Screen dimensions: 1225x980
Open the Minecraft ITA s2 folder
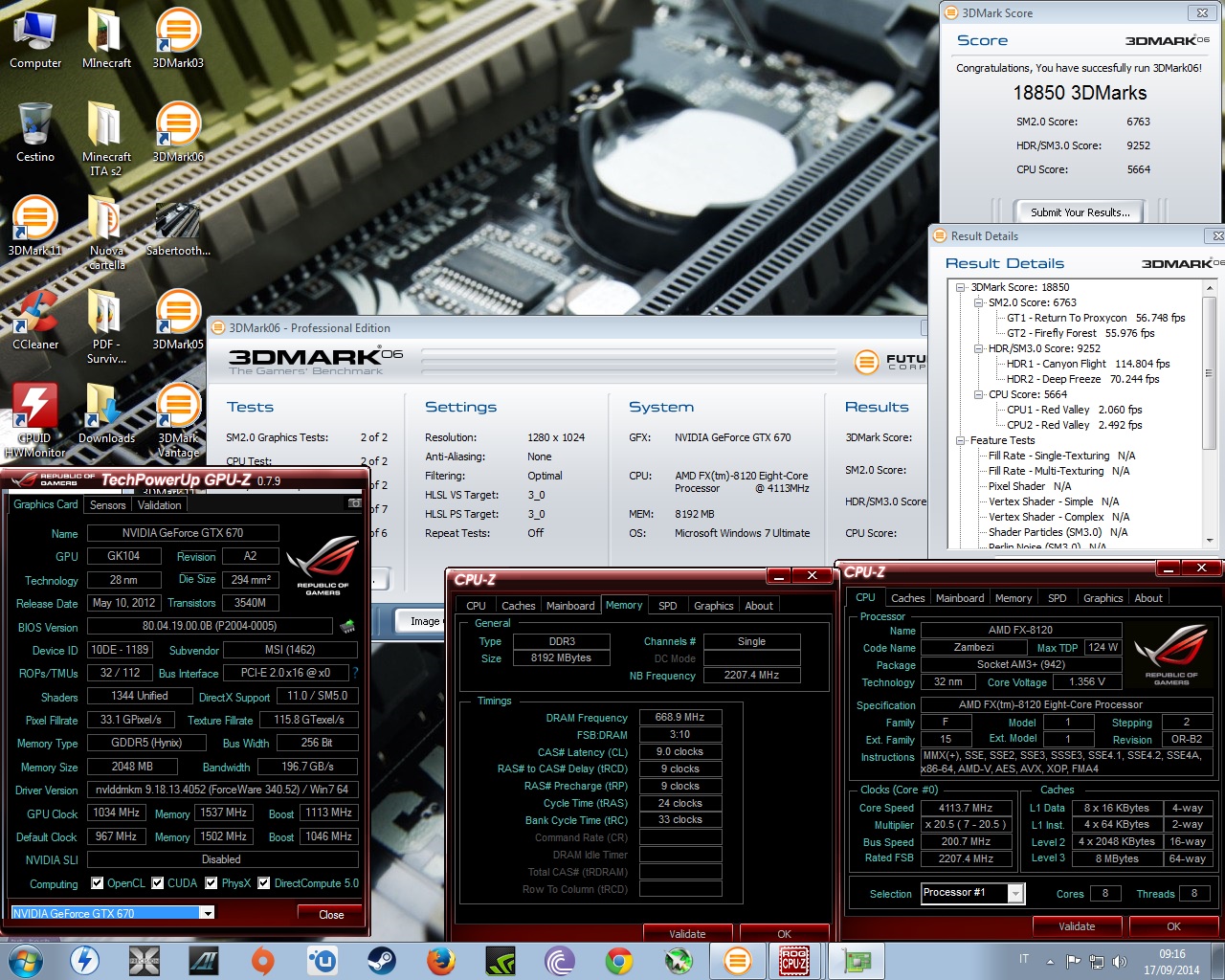click(106, 140)
